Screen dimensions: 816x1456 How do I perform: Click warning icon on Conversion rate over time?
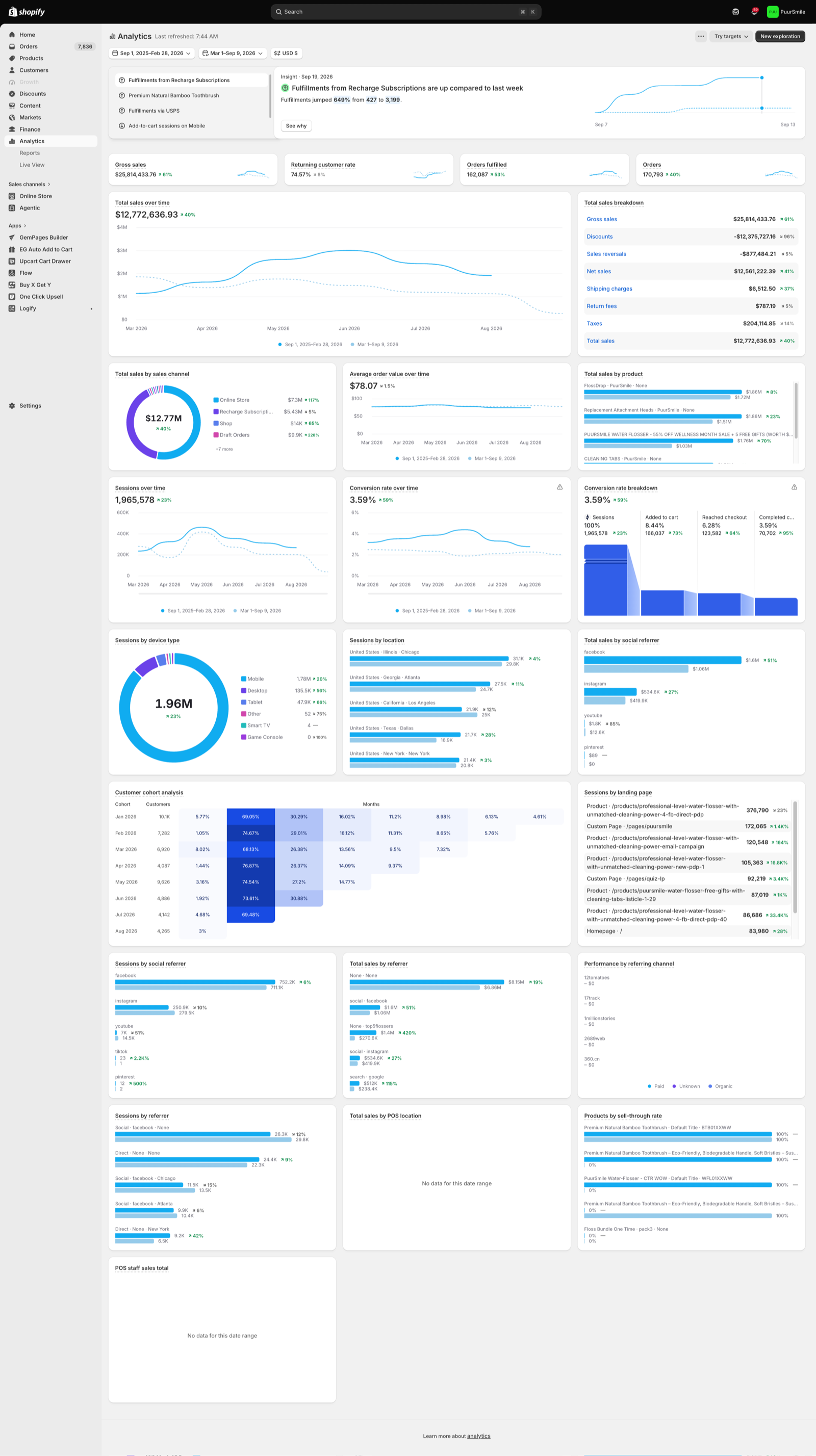(559, 487)
